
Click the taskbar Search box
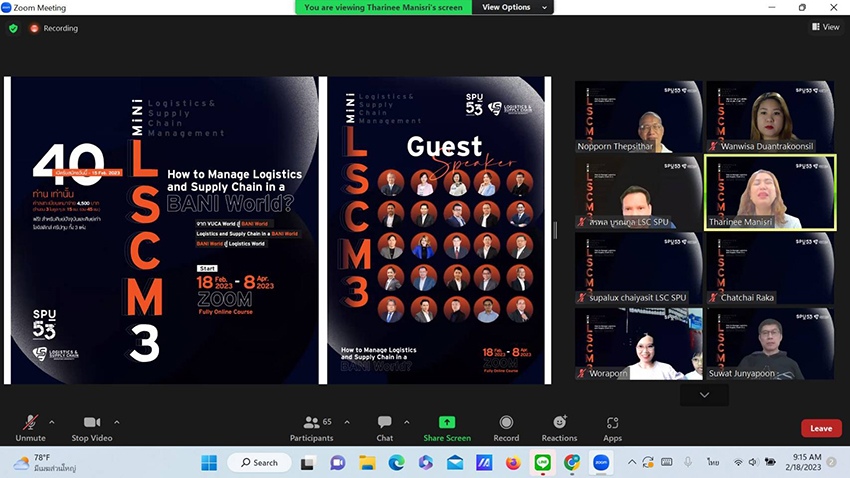(x=259, y=463)
